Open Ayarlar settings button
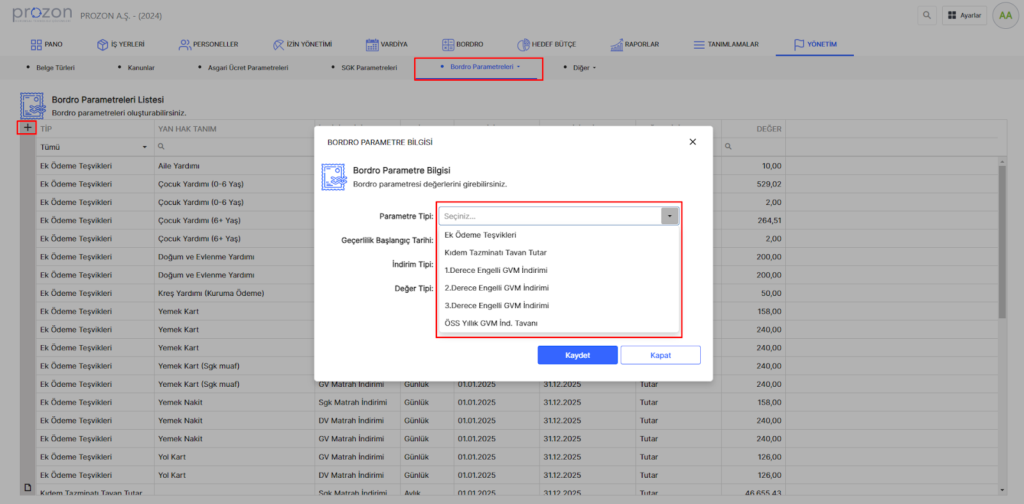 964,16
